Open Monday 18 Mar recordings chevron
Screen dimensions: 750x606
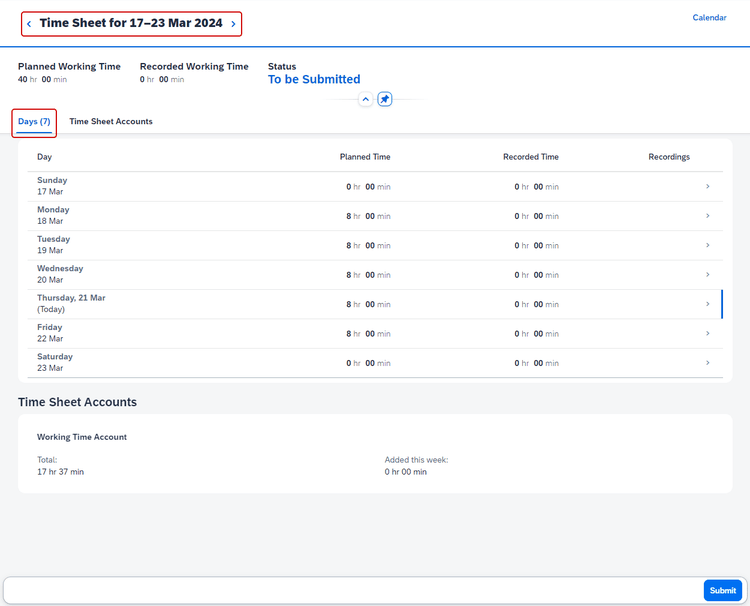(707, 216)
